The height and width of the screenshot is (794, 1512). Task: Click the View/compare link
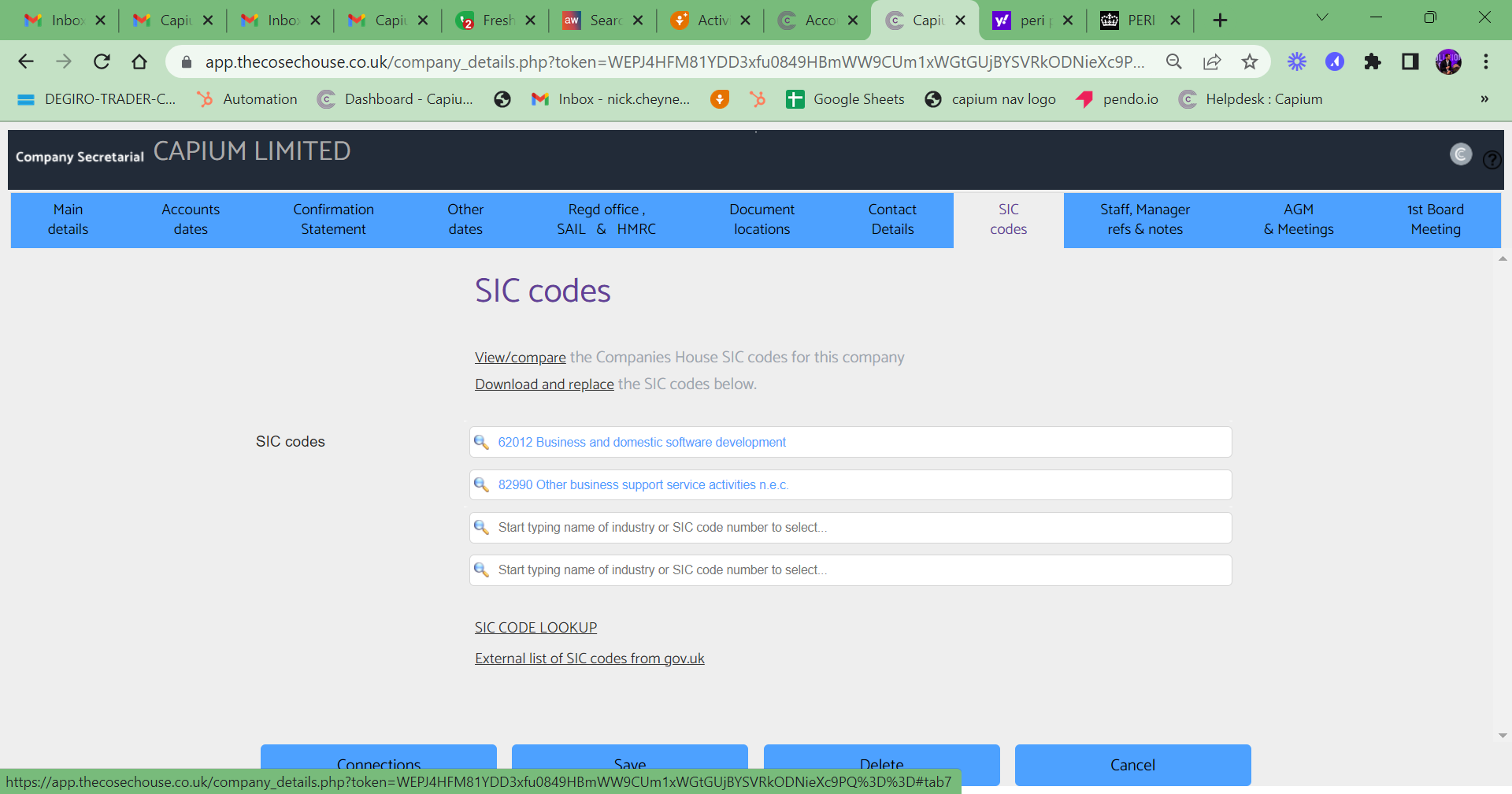[x=521, y=358]
